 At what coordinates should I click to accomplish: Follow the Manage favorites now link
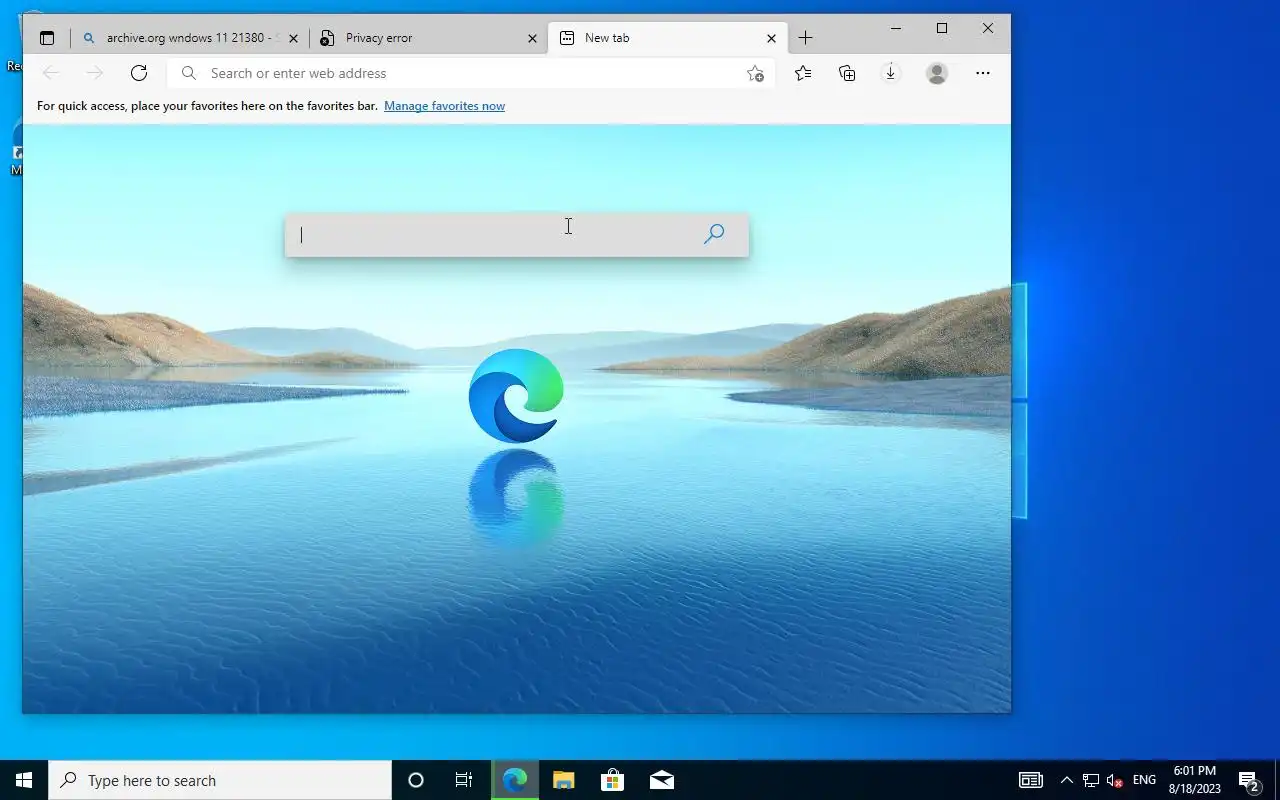click(x=444, y=106)
